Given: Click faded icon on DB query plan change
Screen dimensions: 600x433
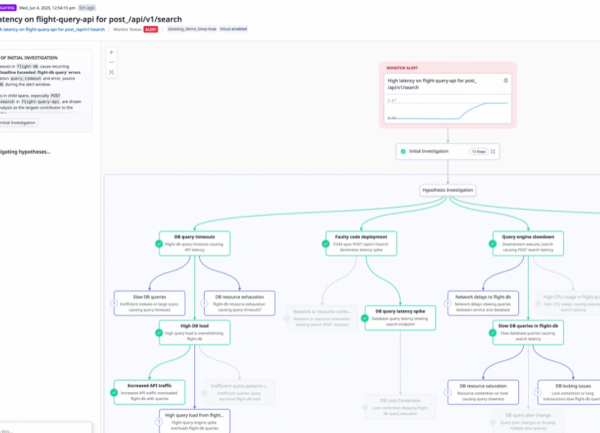Looking at the screenshot, I should (493, 422).
